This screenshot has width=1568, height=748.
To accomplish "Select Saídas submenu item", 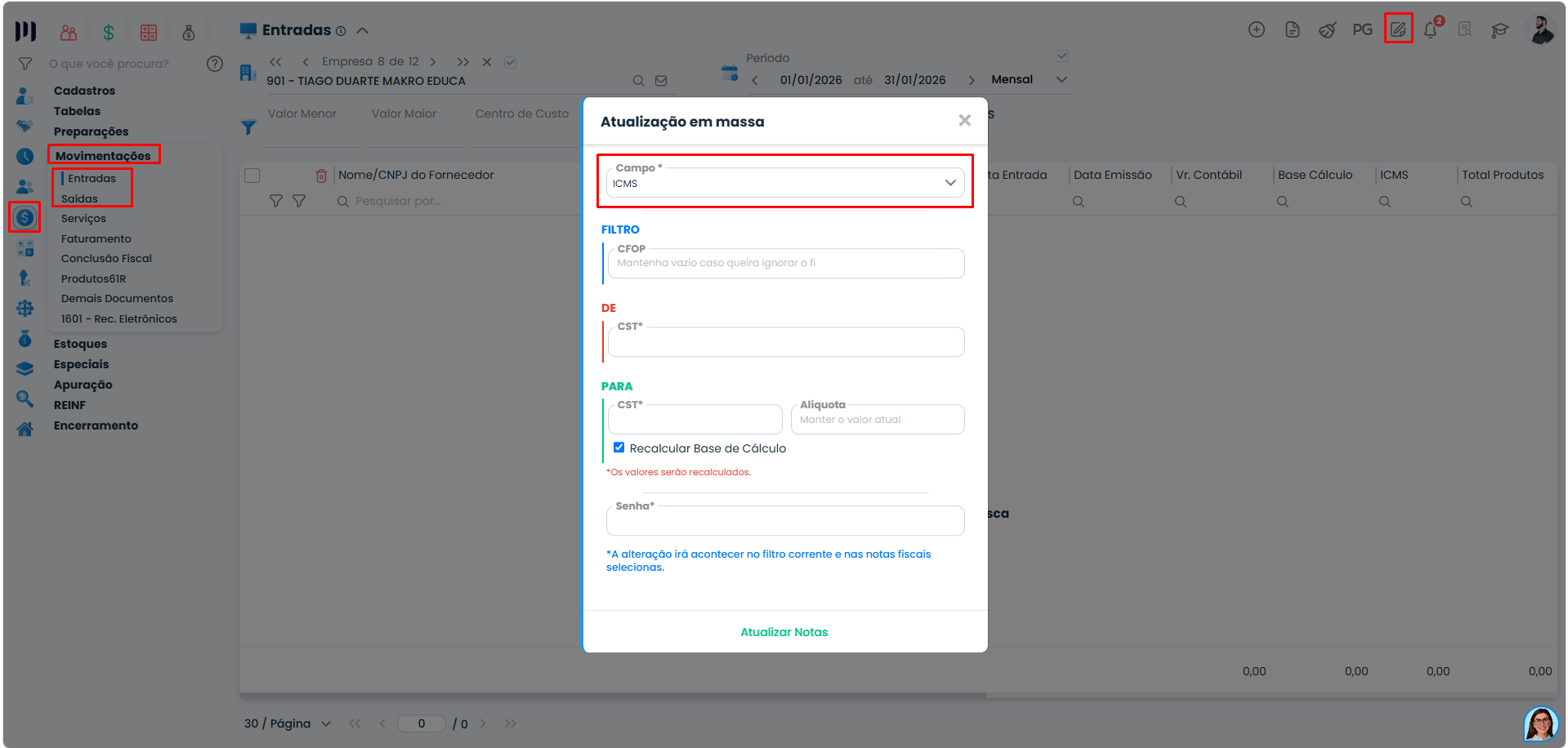I will click(79, 198).
